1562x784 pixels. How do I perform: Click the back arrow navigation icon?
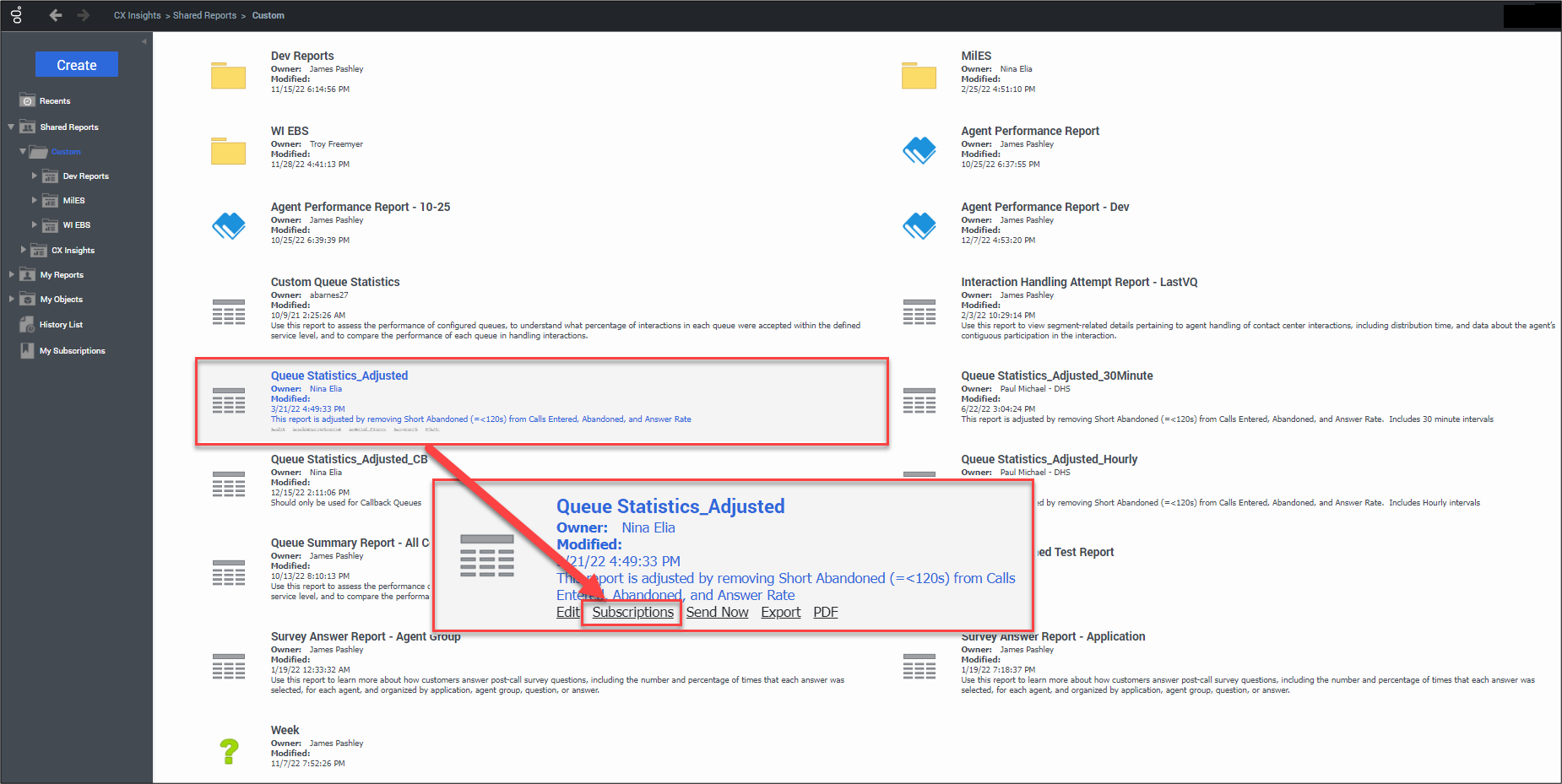coord(56,15)
